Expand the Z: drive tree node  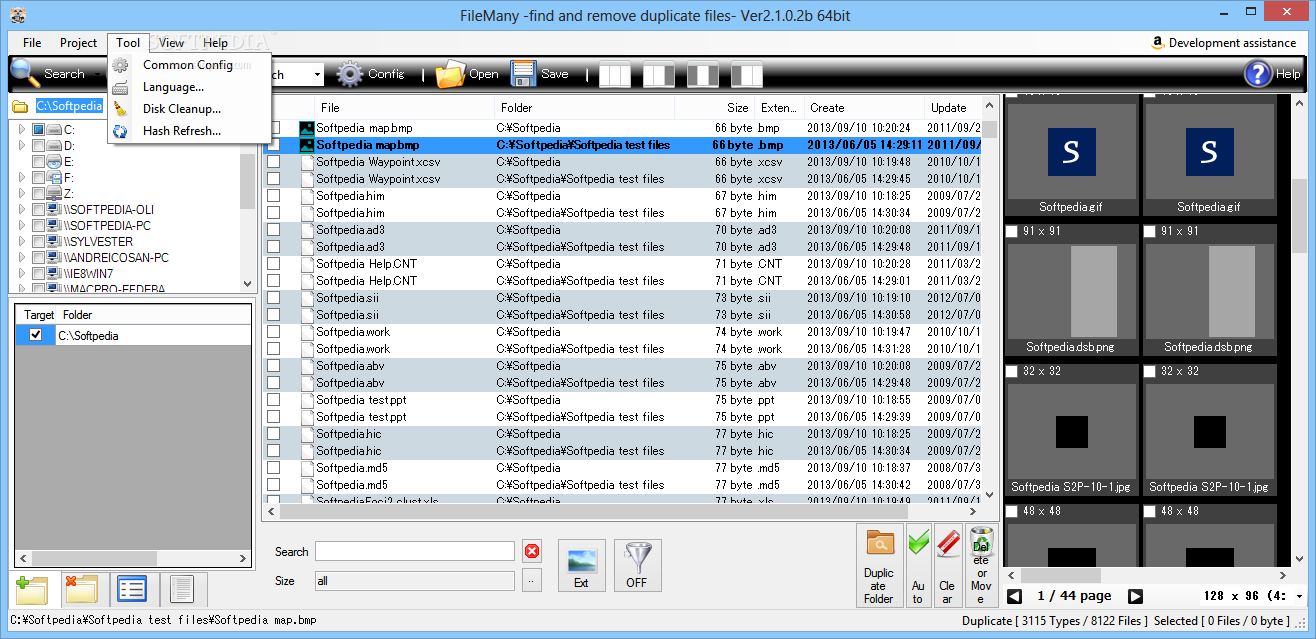pyautogui.click(x=22, y=193)
